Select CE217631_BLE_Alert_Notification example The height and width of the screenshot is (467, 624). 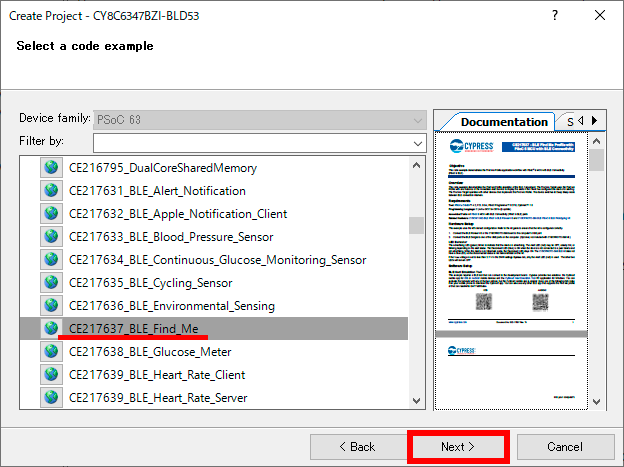pos(157,191)
